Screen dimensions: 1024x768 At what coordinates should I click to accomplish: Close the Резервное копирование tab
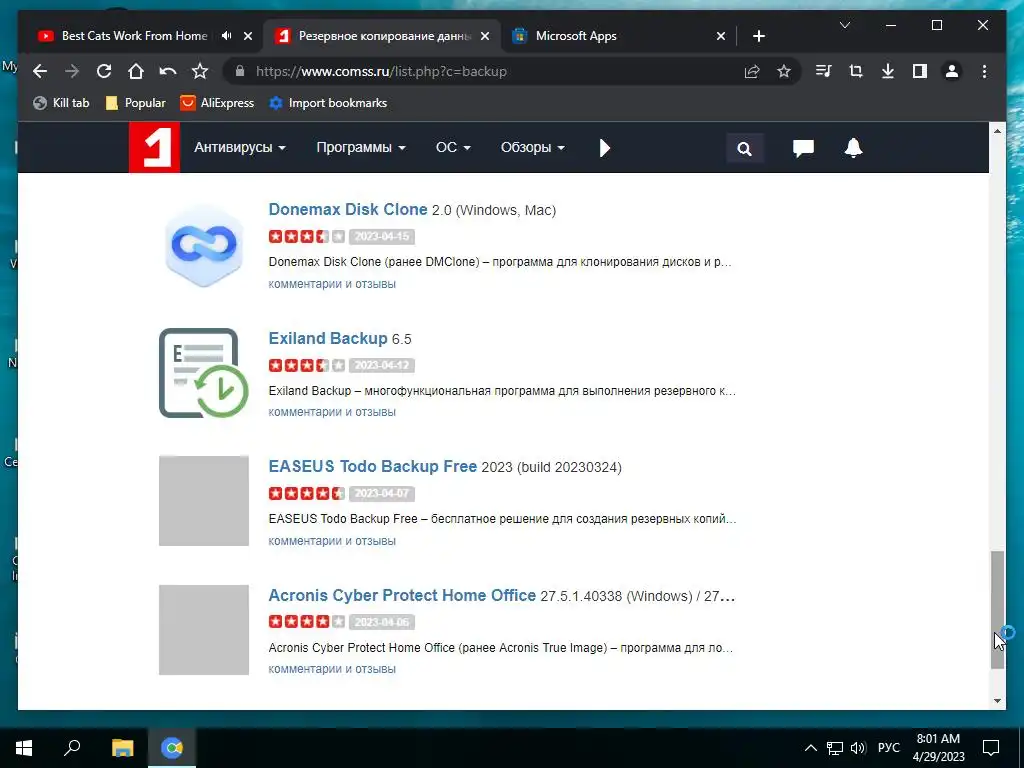tap(485, 37)
